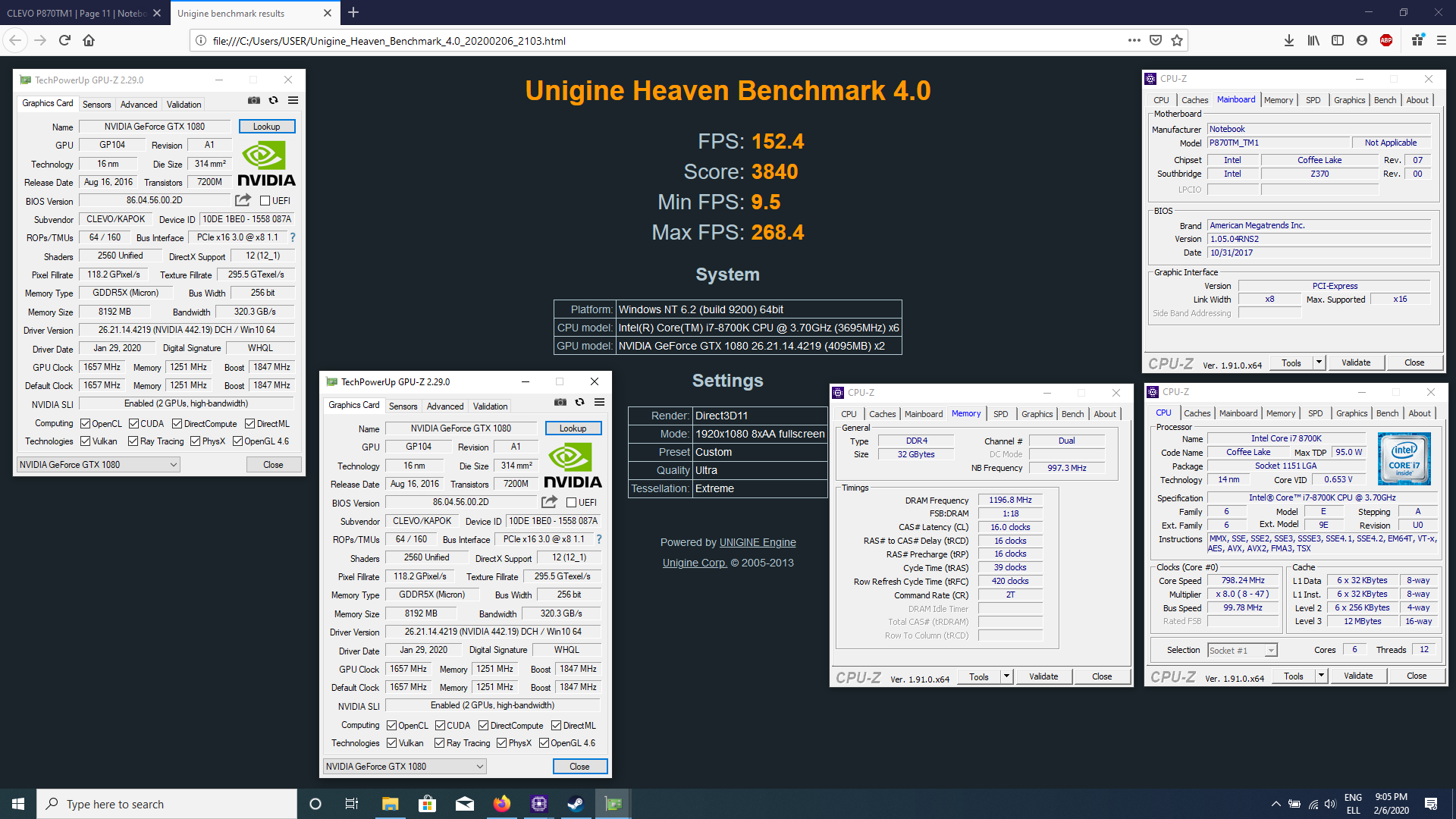Open Task View on taskbar

coord(351,804)
